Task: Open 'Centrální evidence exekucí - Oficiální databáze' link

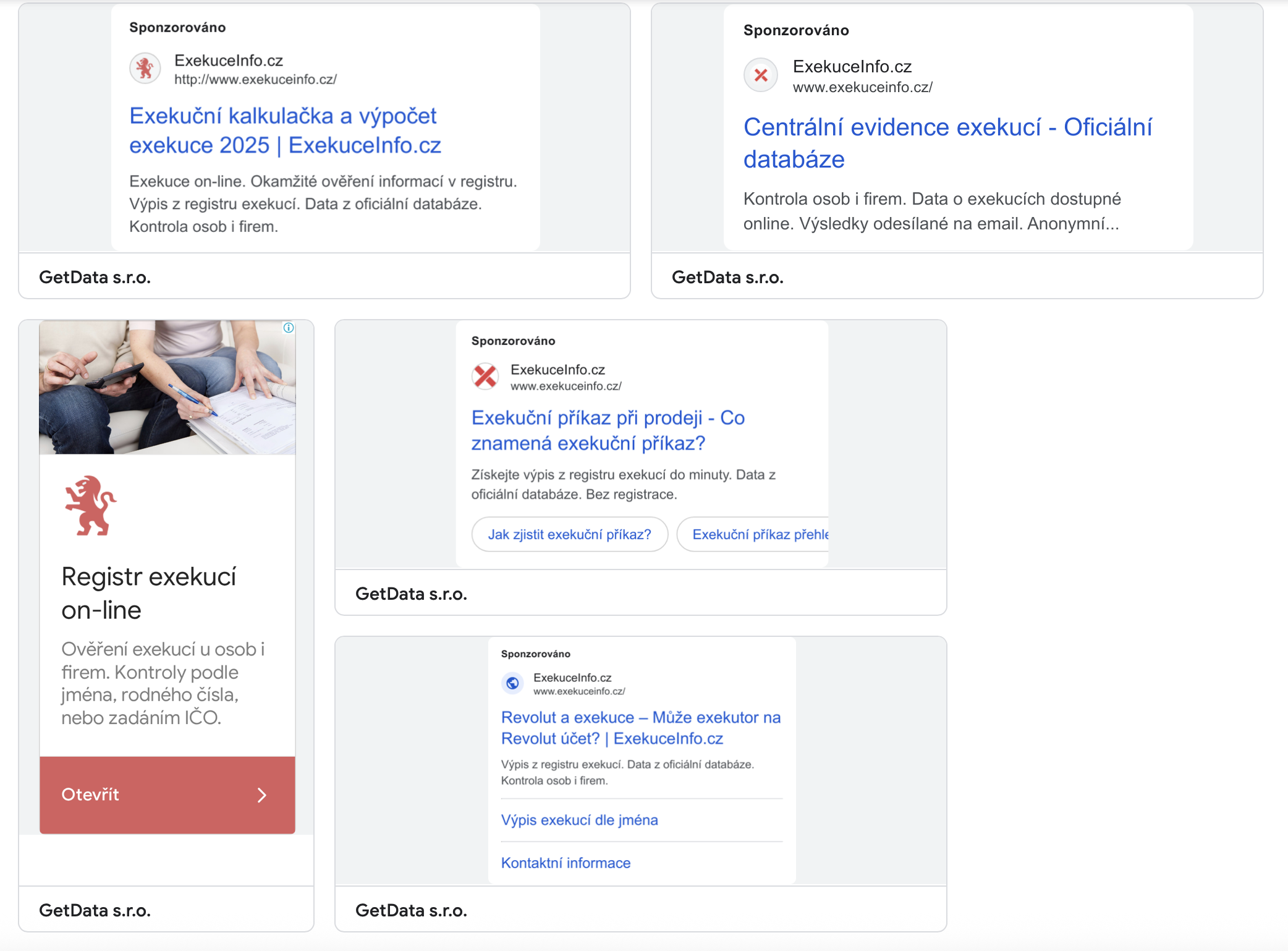Action: click(947, 143)
